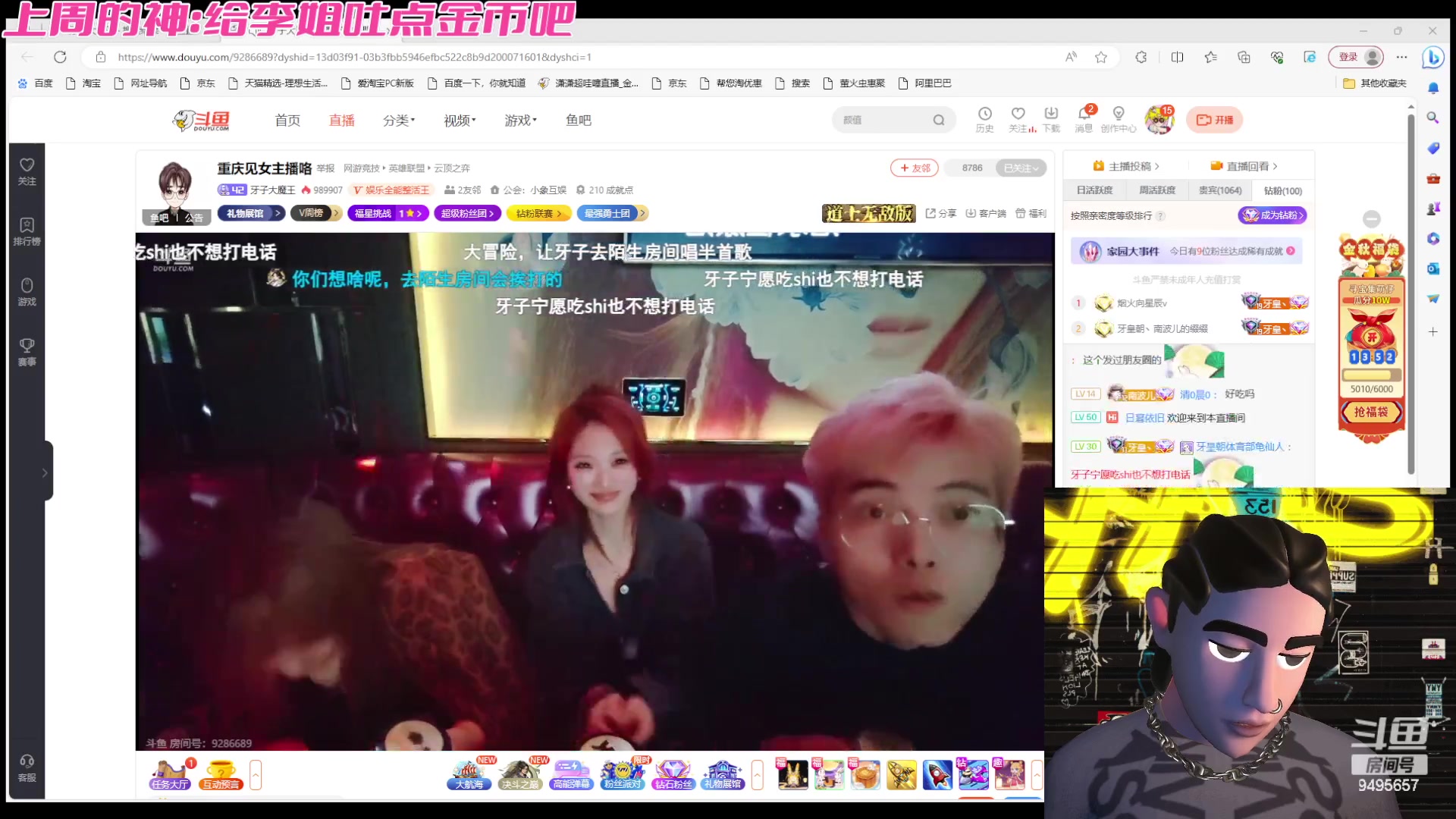1456x819 pixels.
Task: Click the 抢福袋 button
Action: [1371, 412]
